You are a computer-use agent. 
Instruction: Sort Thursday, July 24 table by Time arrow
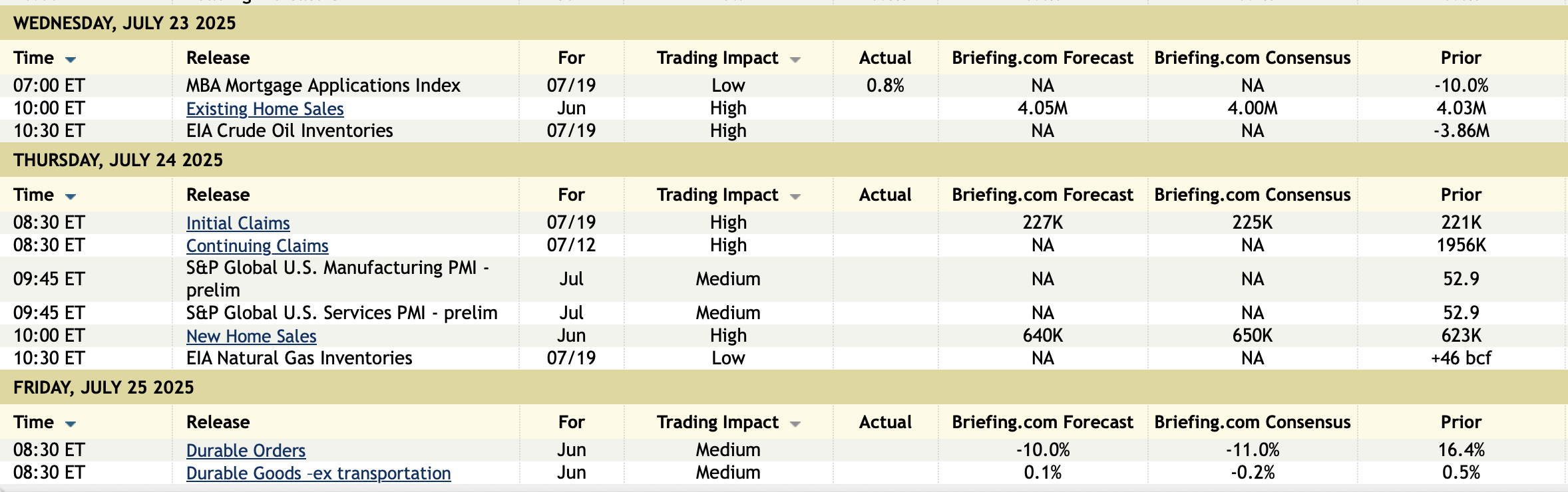point(71,197)
